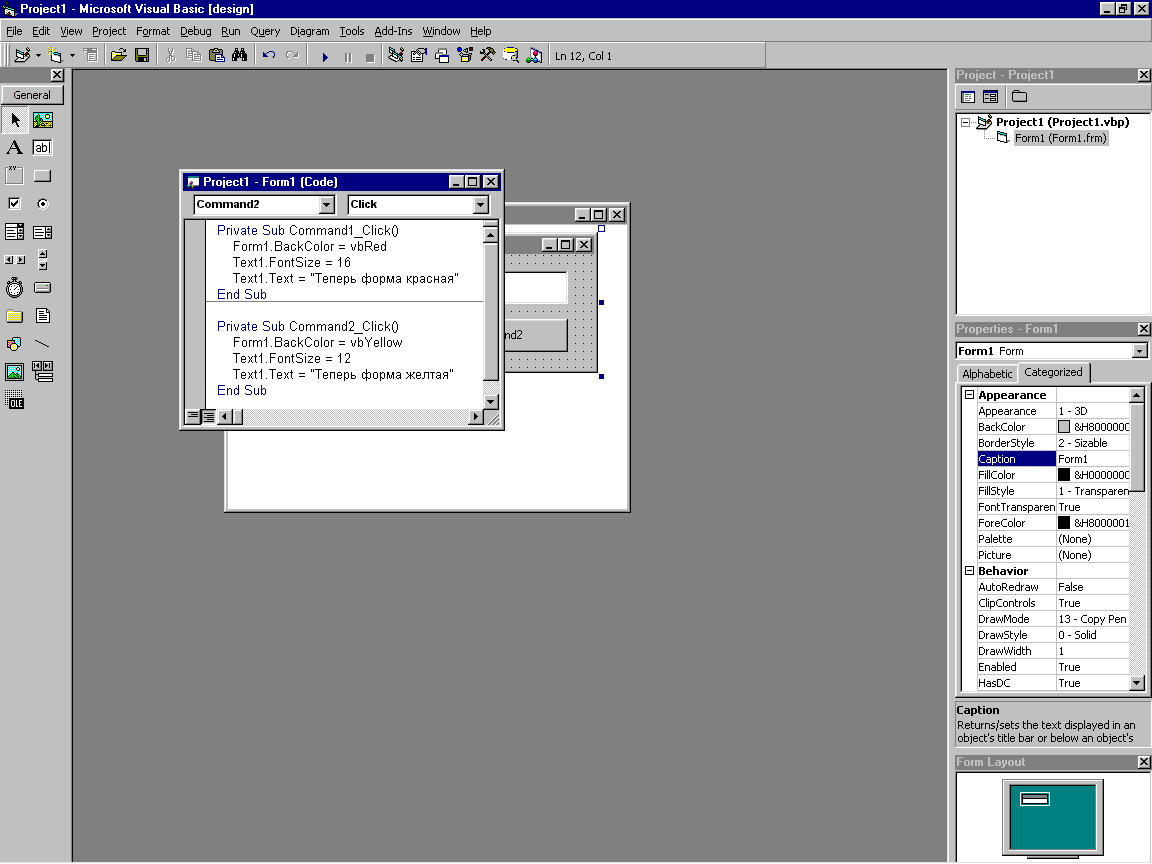The height and width of the screenshot is (864, 1152).
Task: Select the OptionButton tool in toolbox
Action: [43, 204]
